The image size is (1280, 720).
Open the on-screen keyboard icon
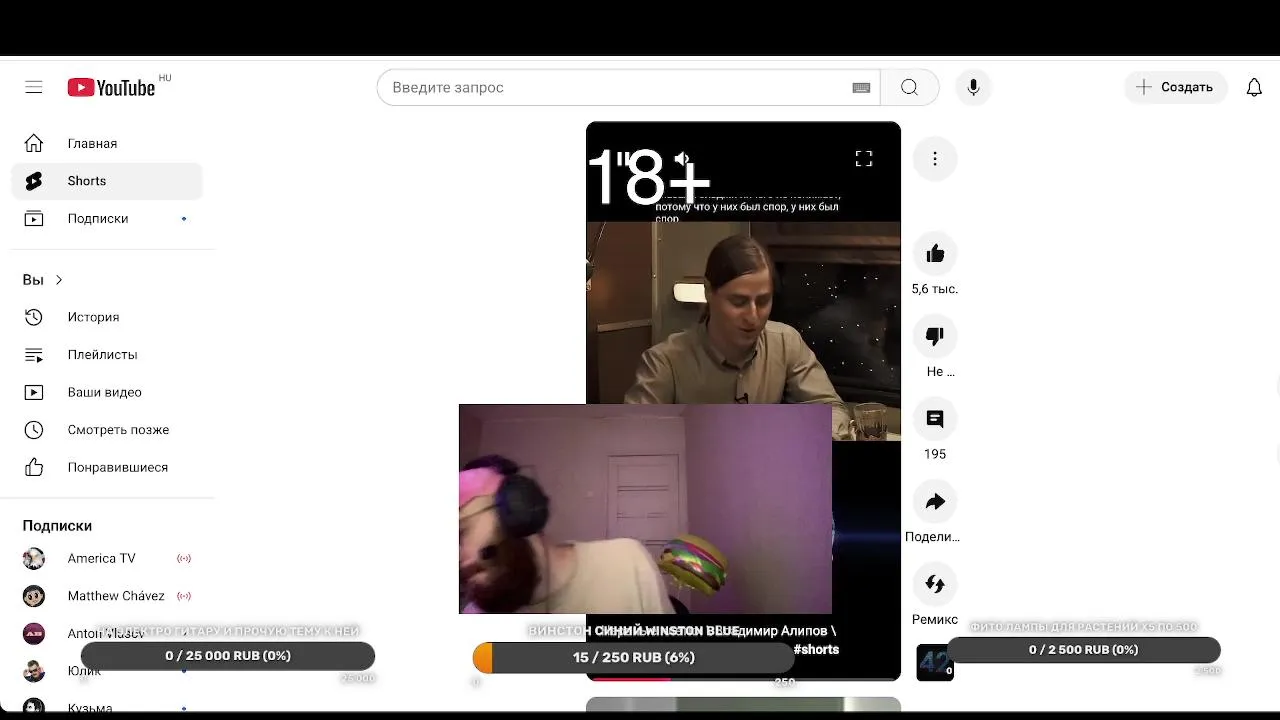pos(861,87)
